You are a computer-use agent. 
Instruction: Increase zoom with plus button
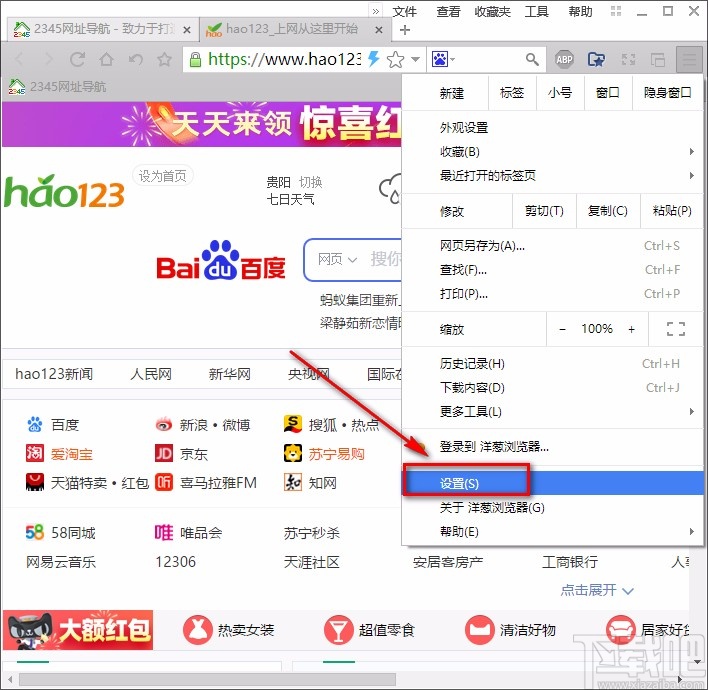631,329
